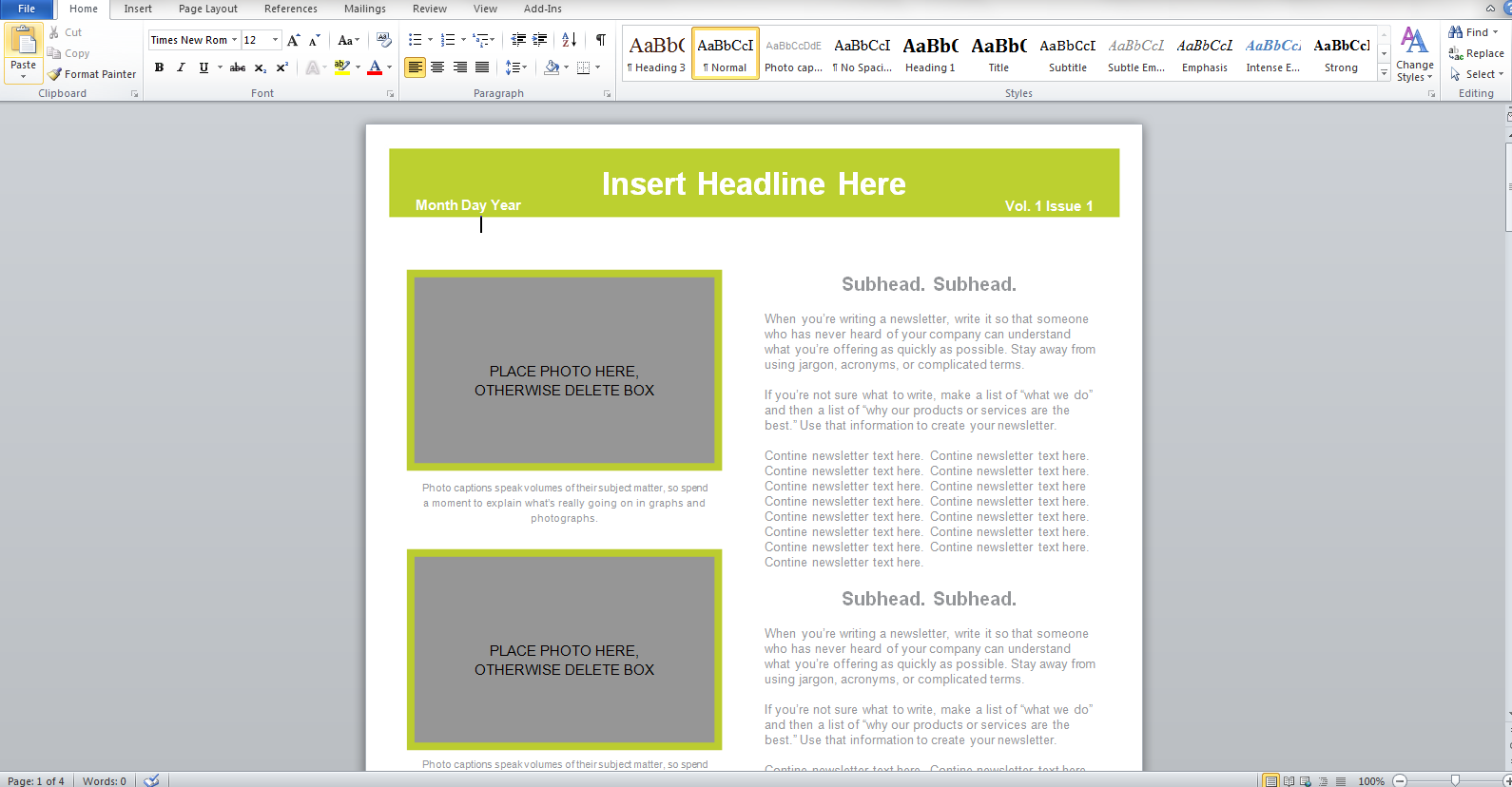Sort text with the A-Z icon
The width and height of the screenshot is (1512, 787).
click(570, 40)
